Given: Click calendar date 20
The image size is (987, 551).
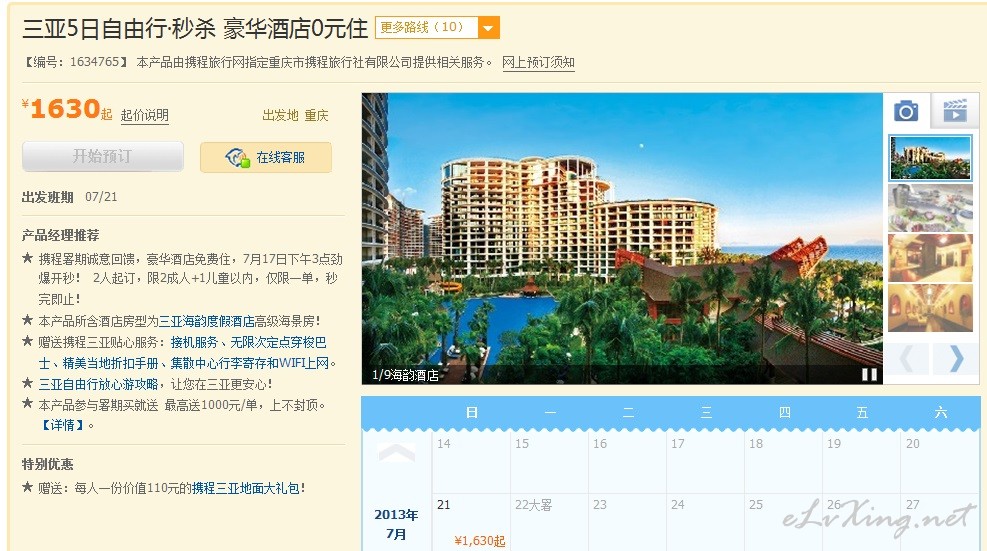Looking at the screenshot, I should (940, 462).
